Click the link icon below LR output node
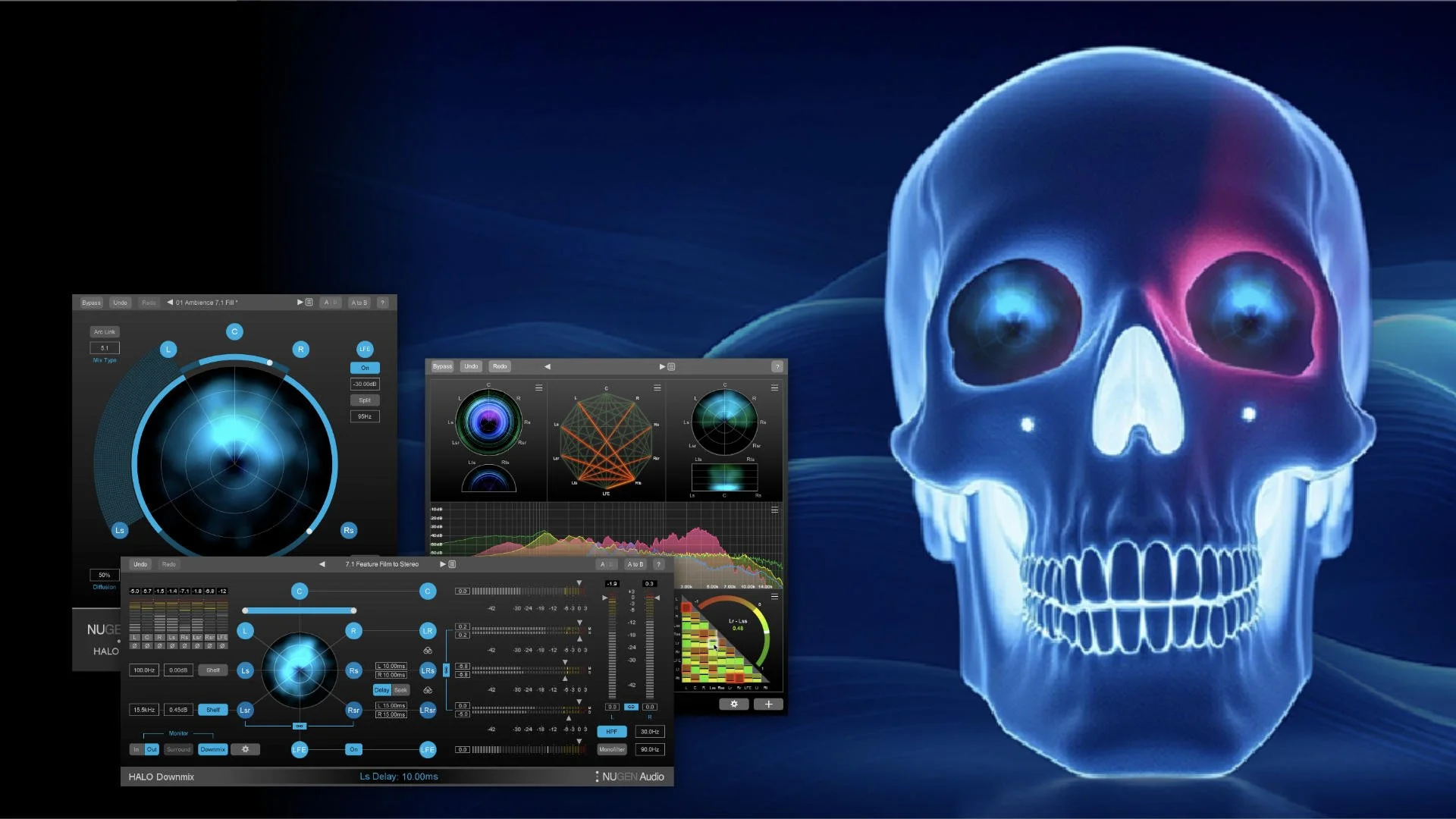The height and width of the screenshot is (819, 1456). [428, 651]
